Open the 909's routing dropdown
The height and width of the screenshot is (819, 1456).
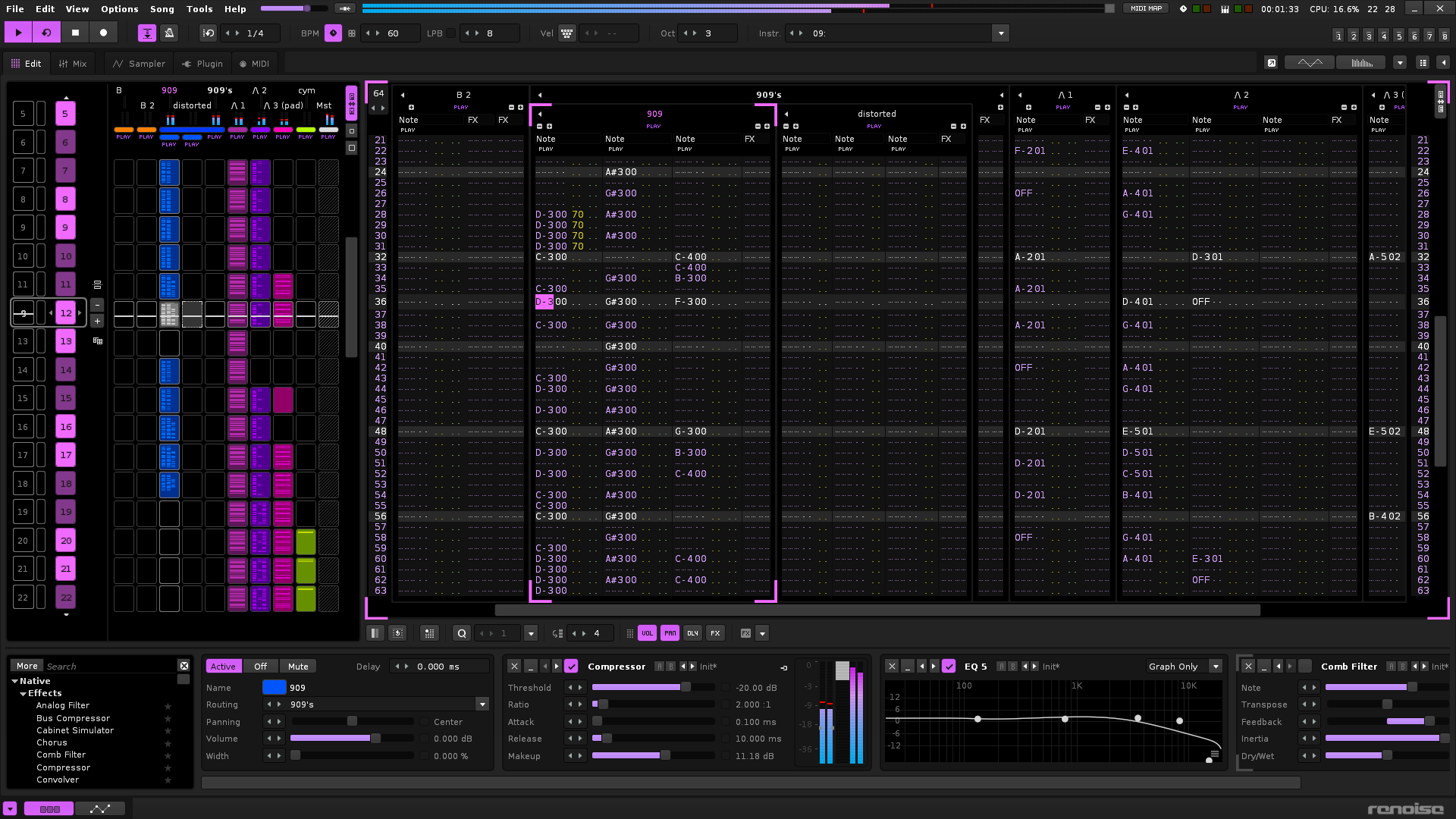pos(483,704)
